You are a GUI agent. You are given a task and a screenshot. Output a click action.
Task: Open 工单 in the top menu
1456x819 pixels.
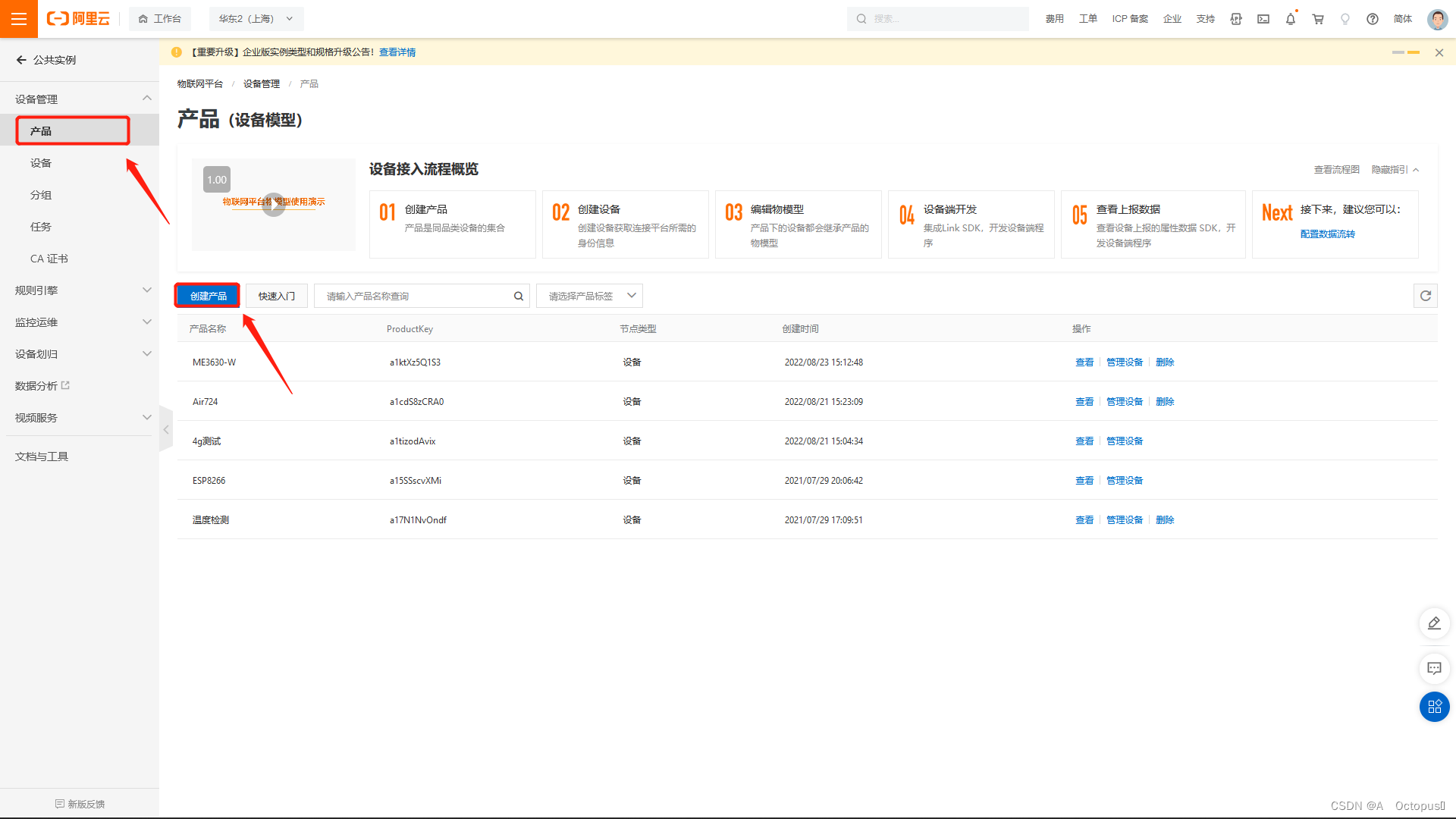coord(1088,19)
